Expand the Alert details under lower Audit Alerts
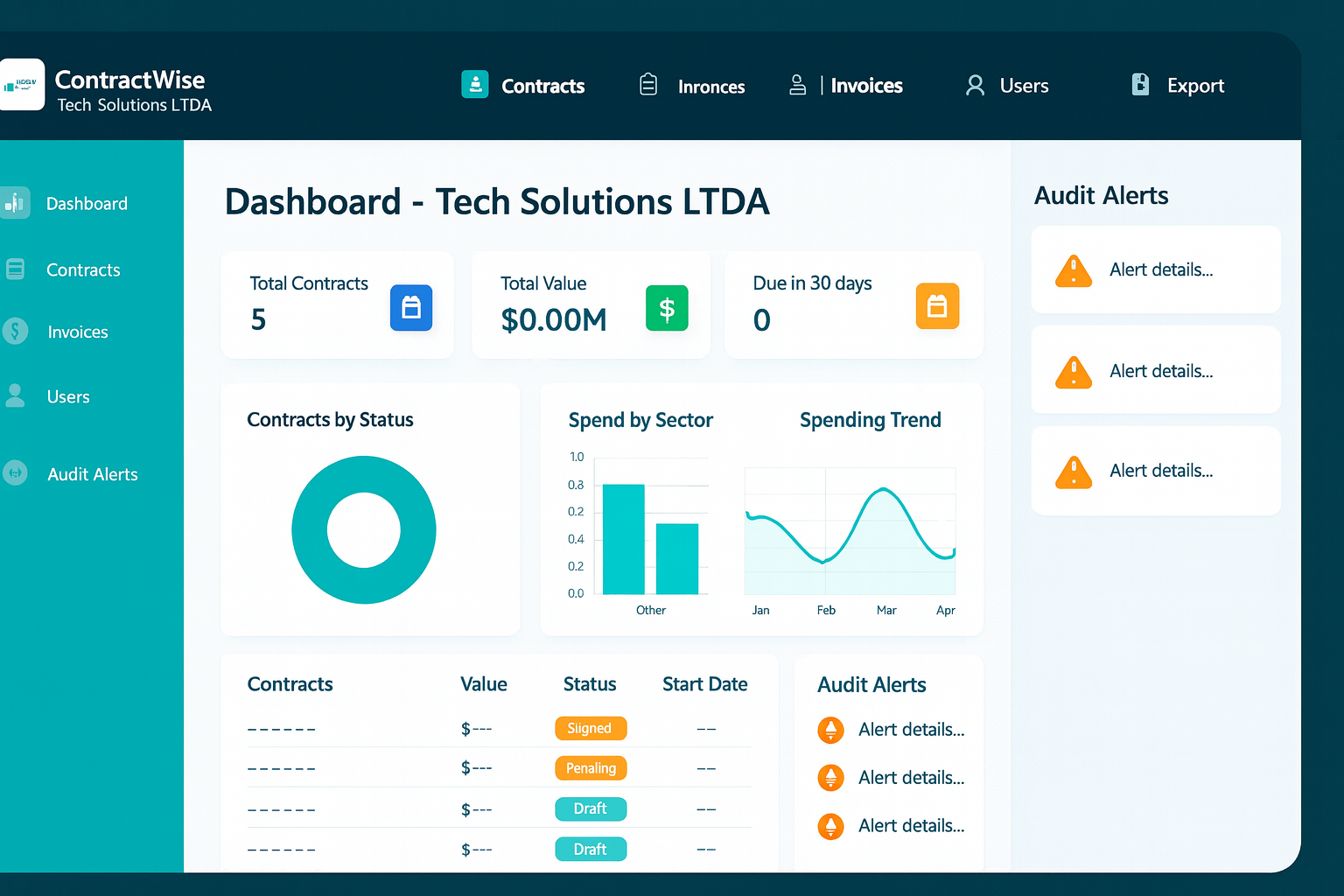The height and width of the screenshot is (896, 1344). pos(910,729)
